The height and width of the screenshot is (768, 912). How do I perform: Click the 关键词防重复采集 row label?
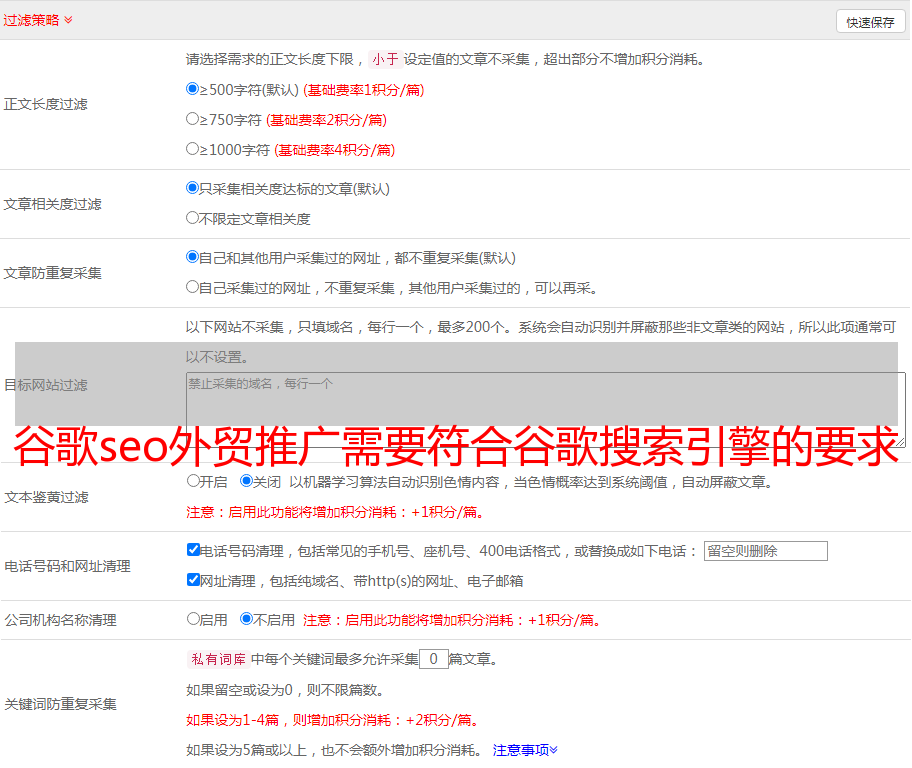pyautogui.click(x=60, y=705)
